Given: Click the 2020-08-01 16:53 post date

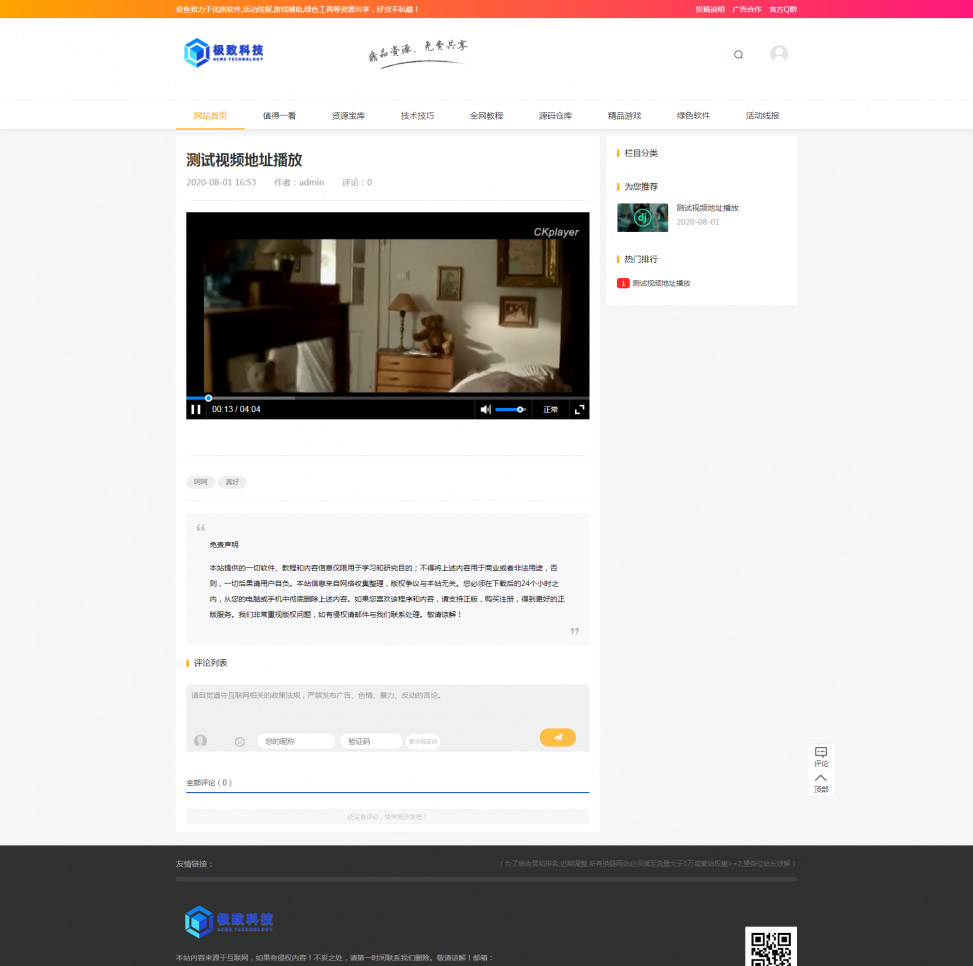Looking at the screenshot, I should pyautogui.click(x=221, y=182).
